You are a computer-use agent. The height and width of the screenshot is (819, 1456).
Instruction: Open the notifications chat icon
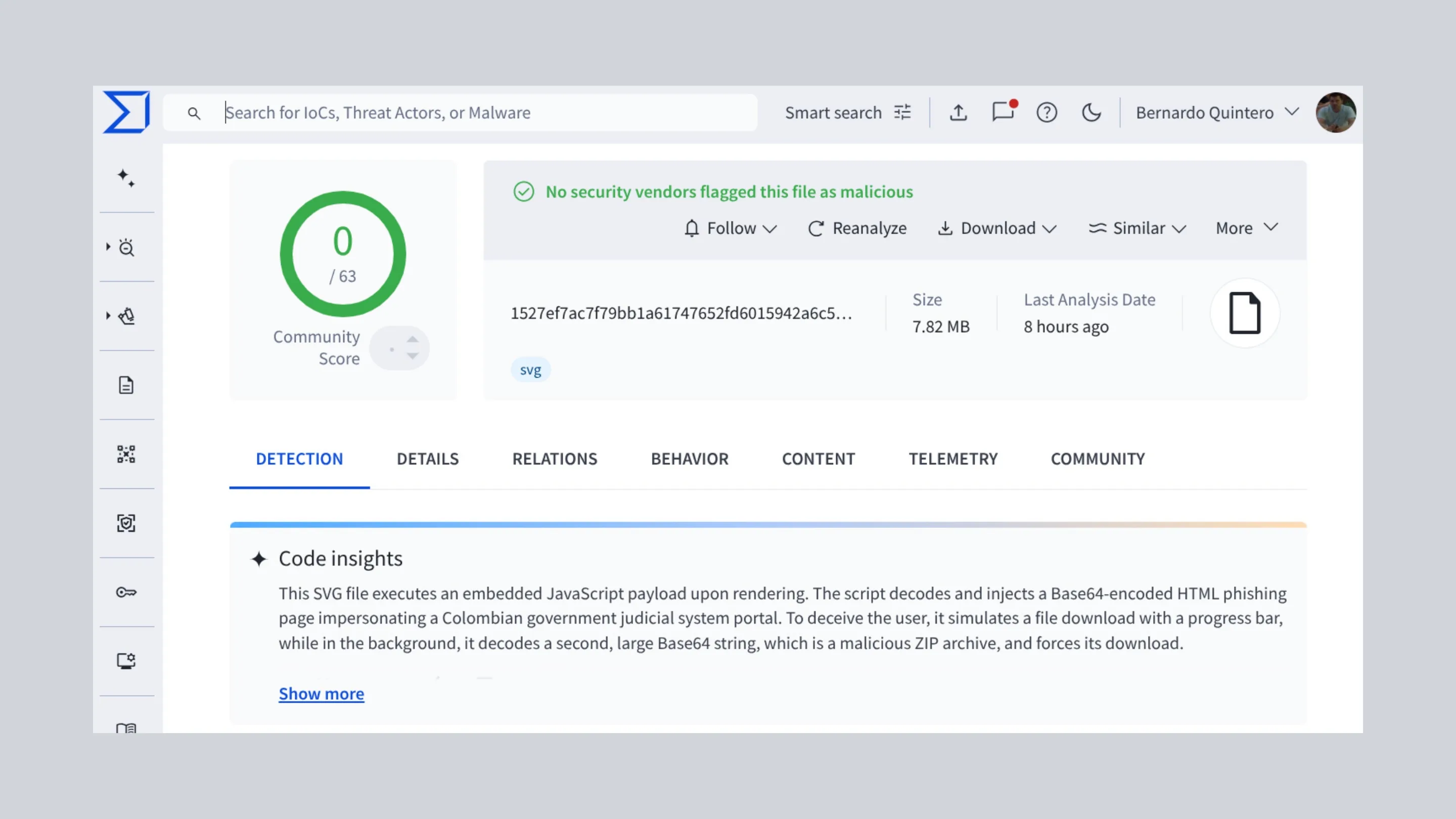tap(1004, 111)
